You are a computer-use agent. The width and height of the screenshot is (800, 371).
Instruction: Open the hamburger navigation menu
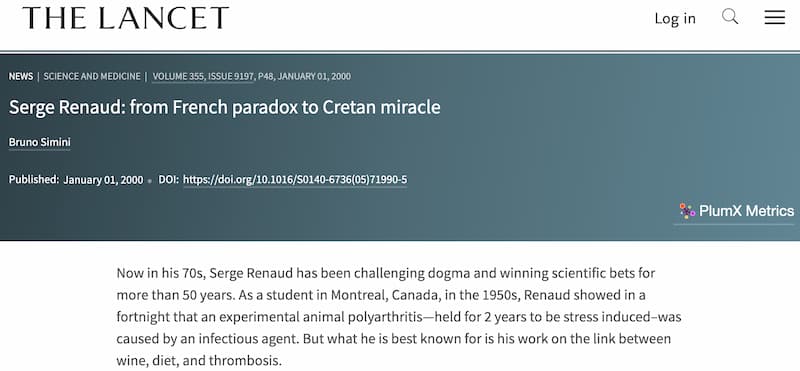coord(774,18)
